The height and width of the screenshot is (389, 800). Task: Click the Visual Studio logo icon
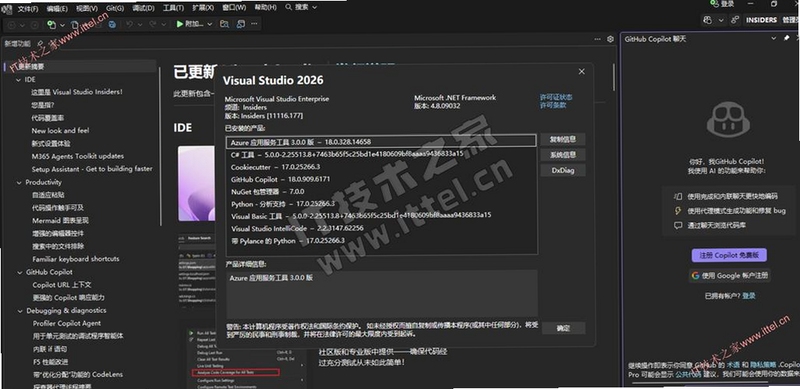pos(7,9)
